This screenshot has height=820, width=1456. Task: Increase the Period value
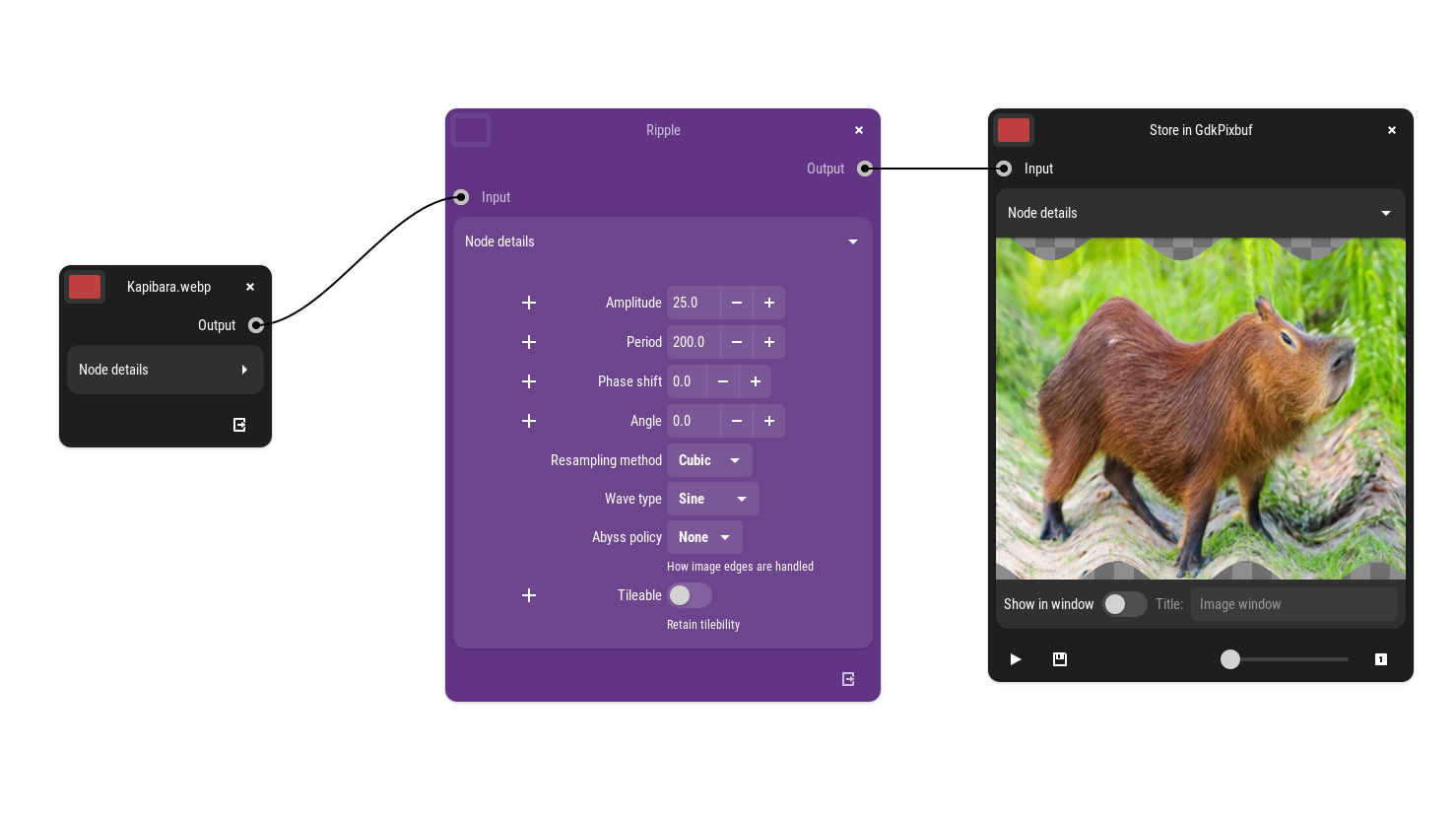click(769, 342)
